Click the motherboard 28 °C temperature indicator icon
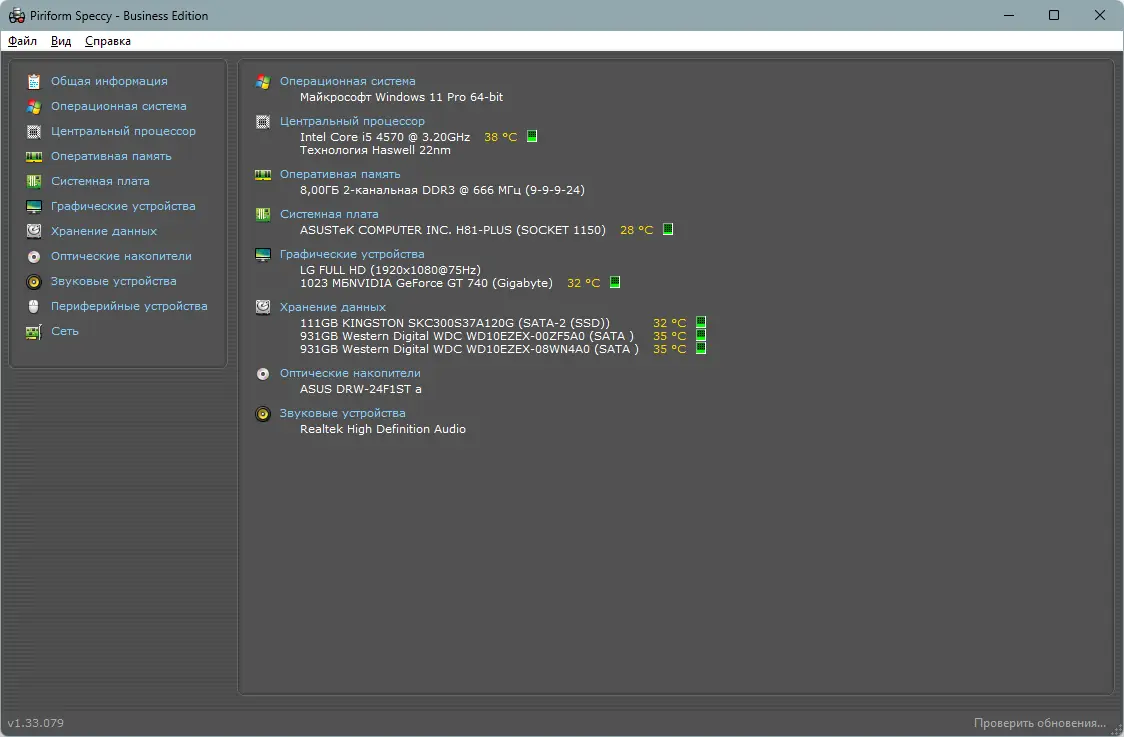Screen dimensions: 1124x737 [x=668, y=229]
